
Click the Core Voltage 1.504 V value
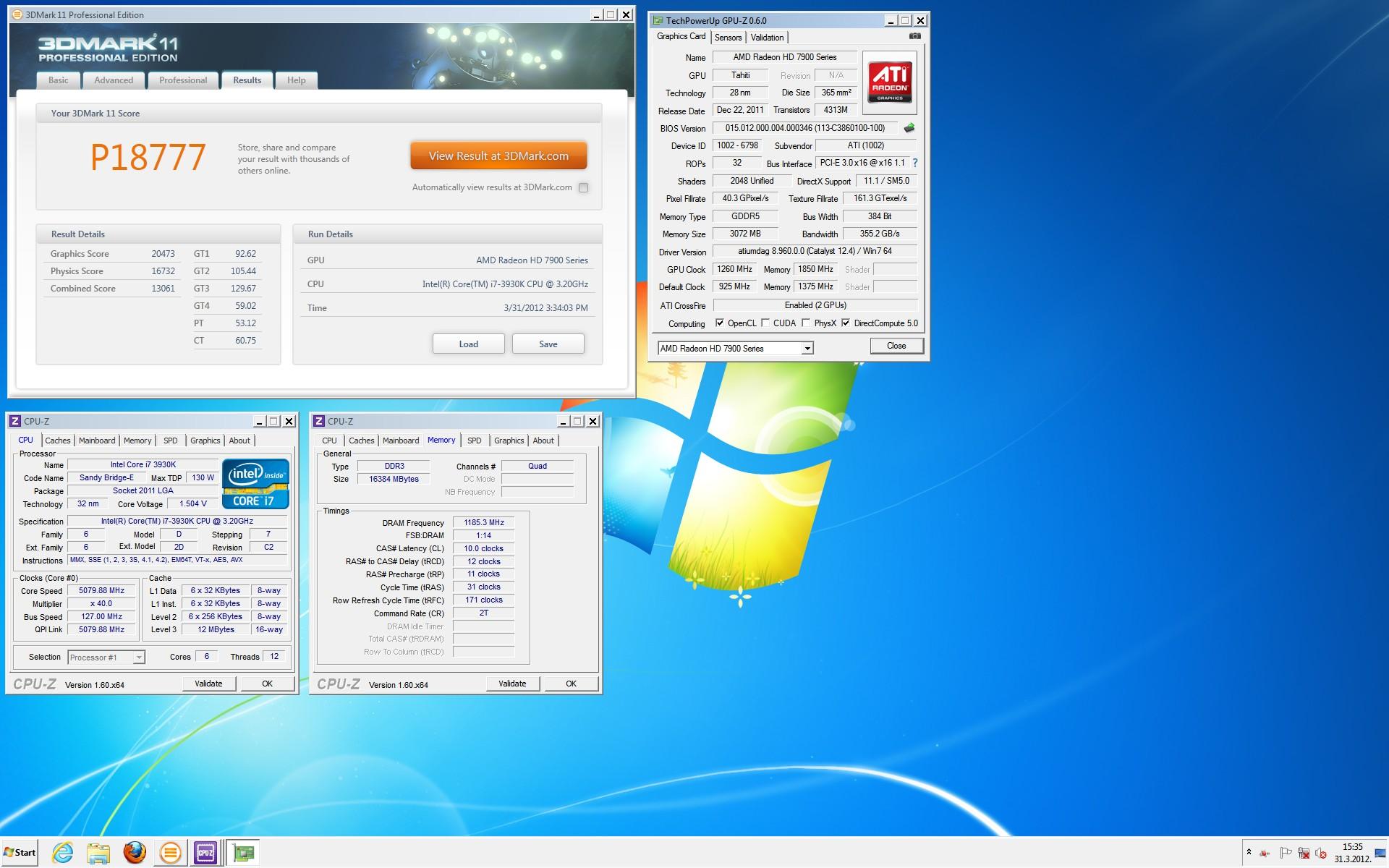click(193, 504)
